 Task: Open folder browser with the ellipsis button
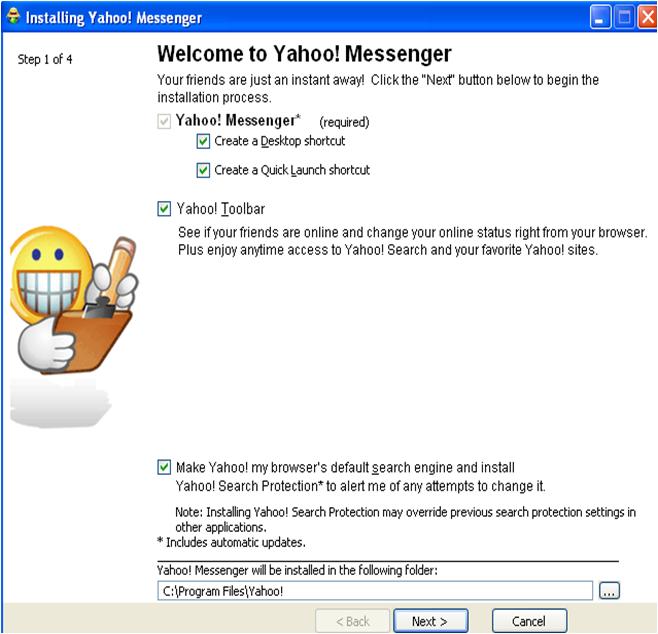pyautogui.click(x=609, y=591)
